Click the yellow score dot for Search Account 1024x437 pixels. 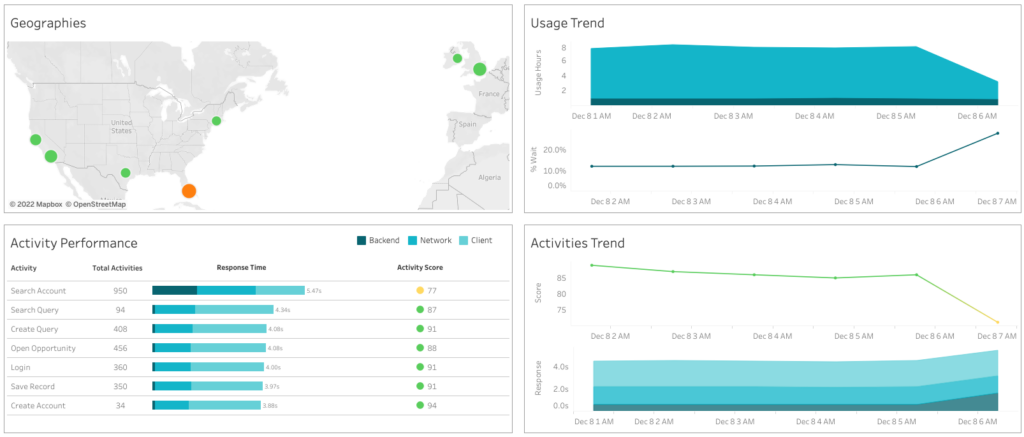tap(421, 290)
